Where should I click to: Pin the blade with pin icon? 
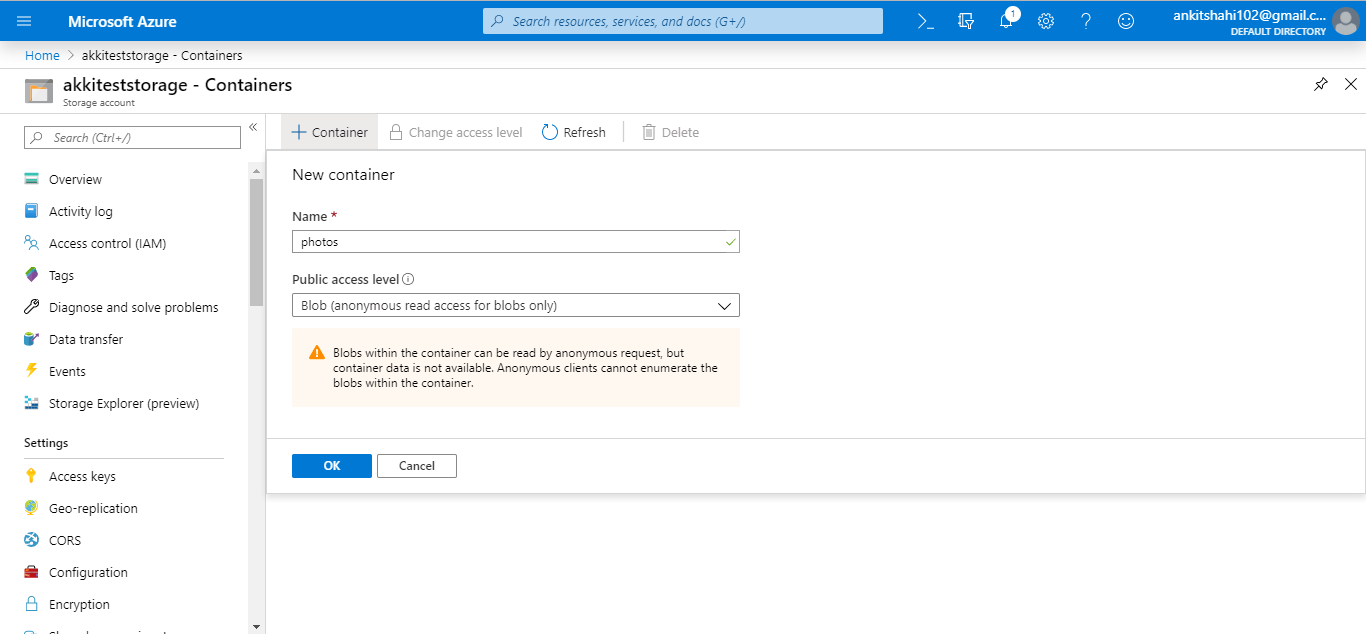1321,84
